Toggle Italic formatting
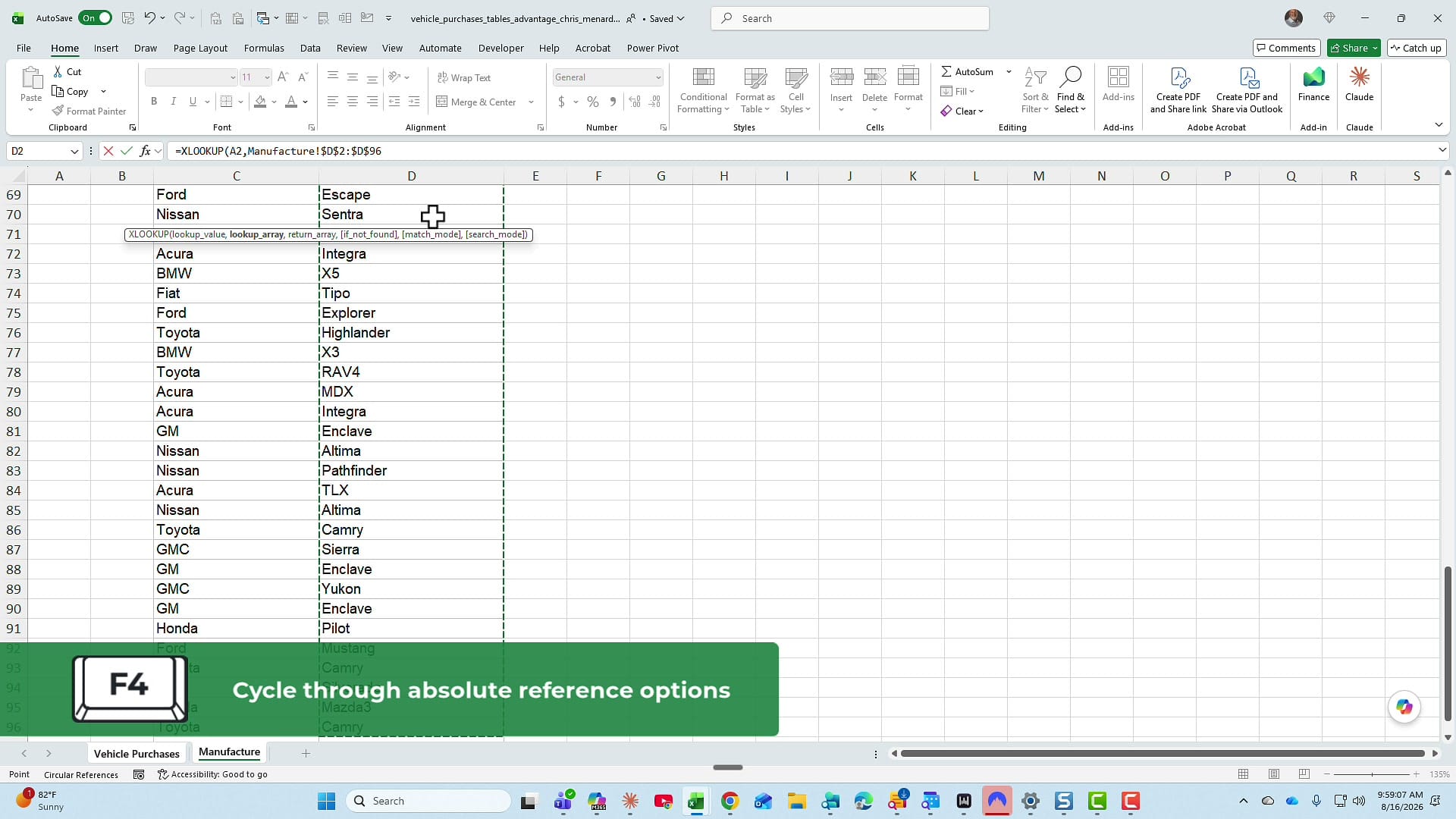Image resolution: width=1456 pixels, height=819 pixels. 173,102
